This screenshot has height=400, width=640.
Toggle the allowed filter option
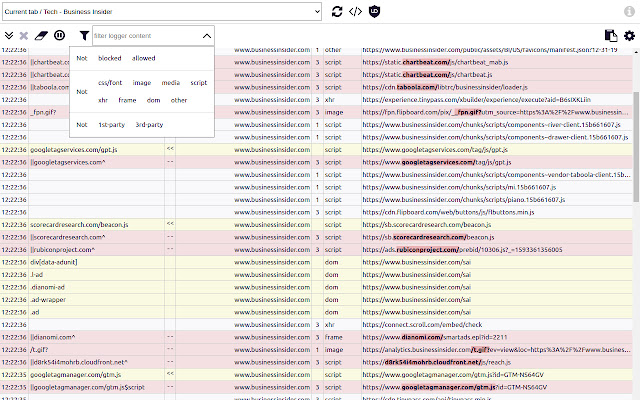pos(143,58)
